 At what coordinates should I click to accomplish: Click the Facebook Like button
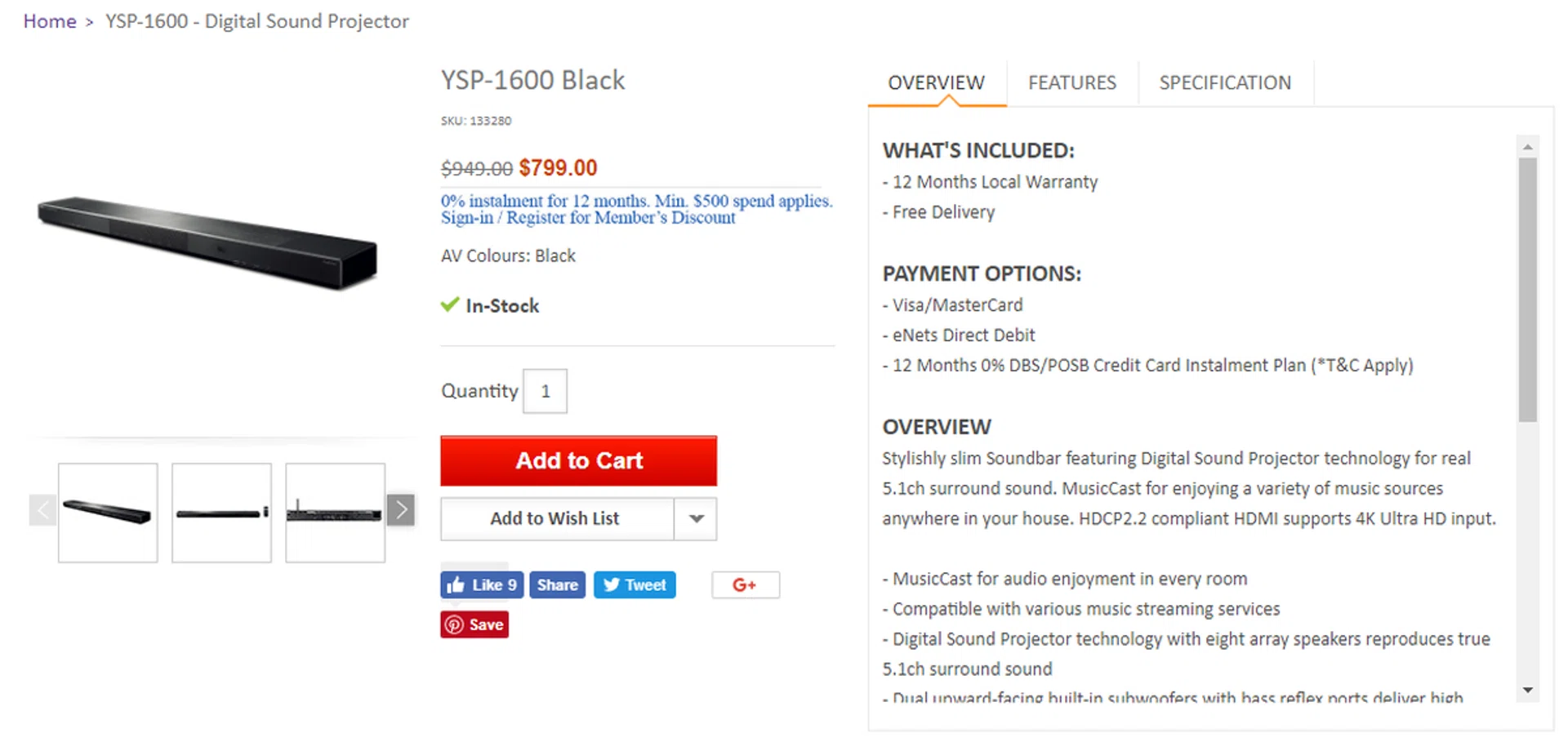[482, 585]
